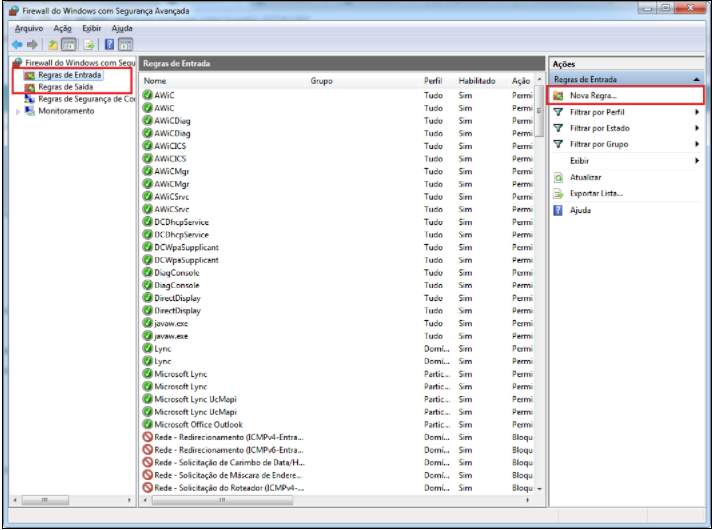
Task: Click the rules list scroll up arrow
Action: (x=539, y=79)
